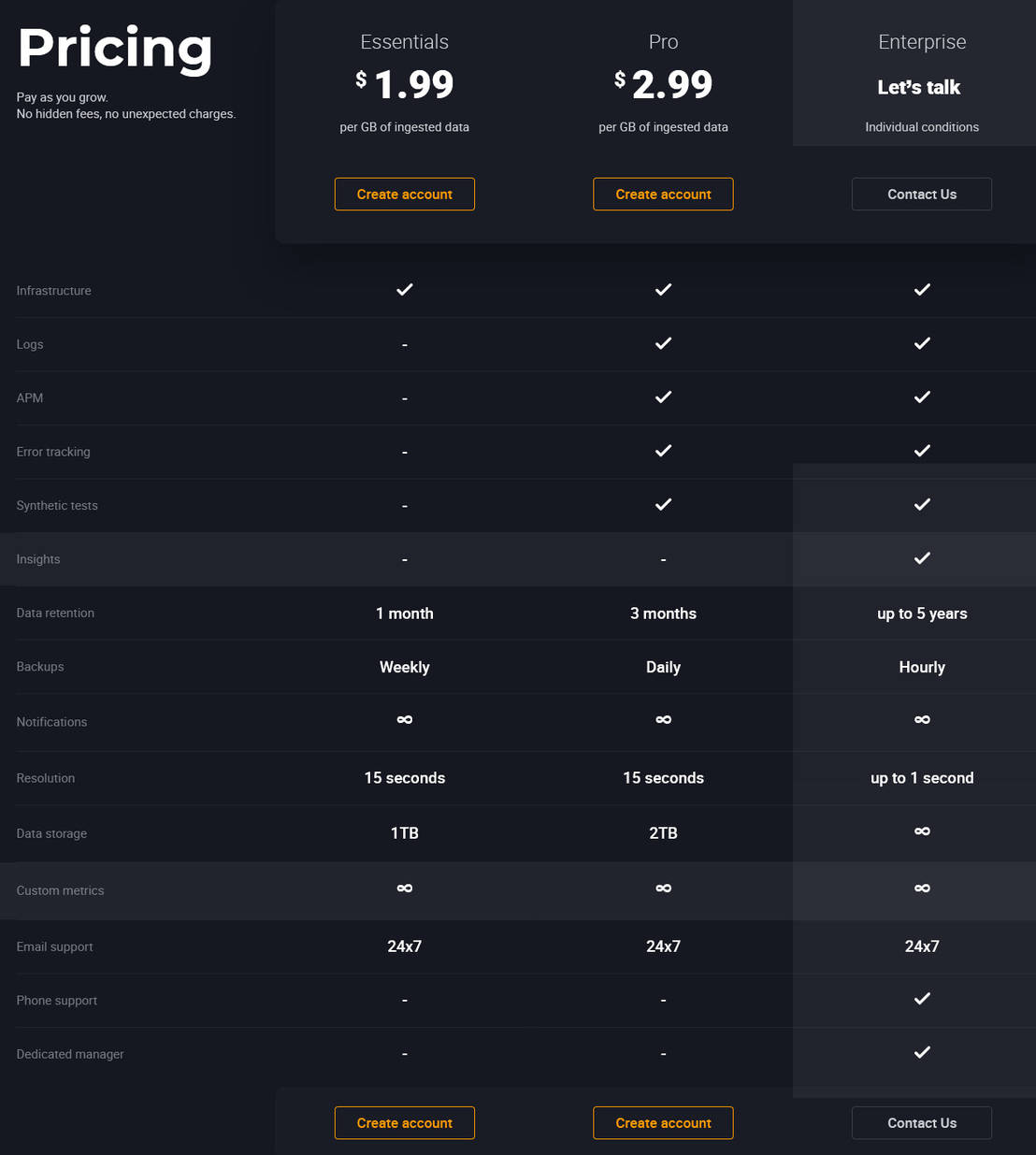Click the Logs row label

coord(30,344)
